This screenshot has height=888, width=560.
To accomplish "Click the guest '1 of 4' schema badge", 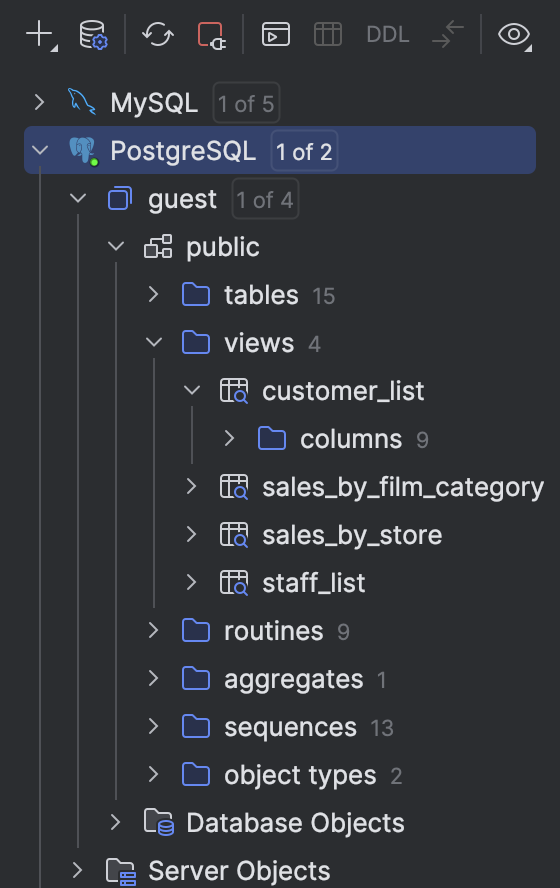I will pyautogui.click(x=265, y=199).
